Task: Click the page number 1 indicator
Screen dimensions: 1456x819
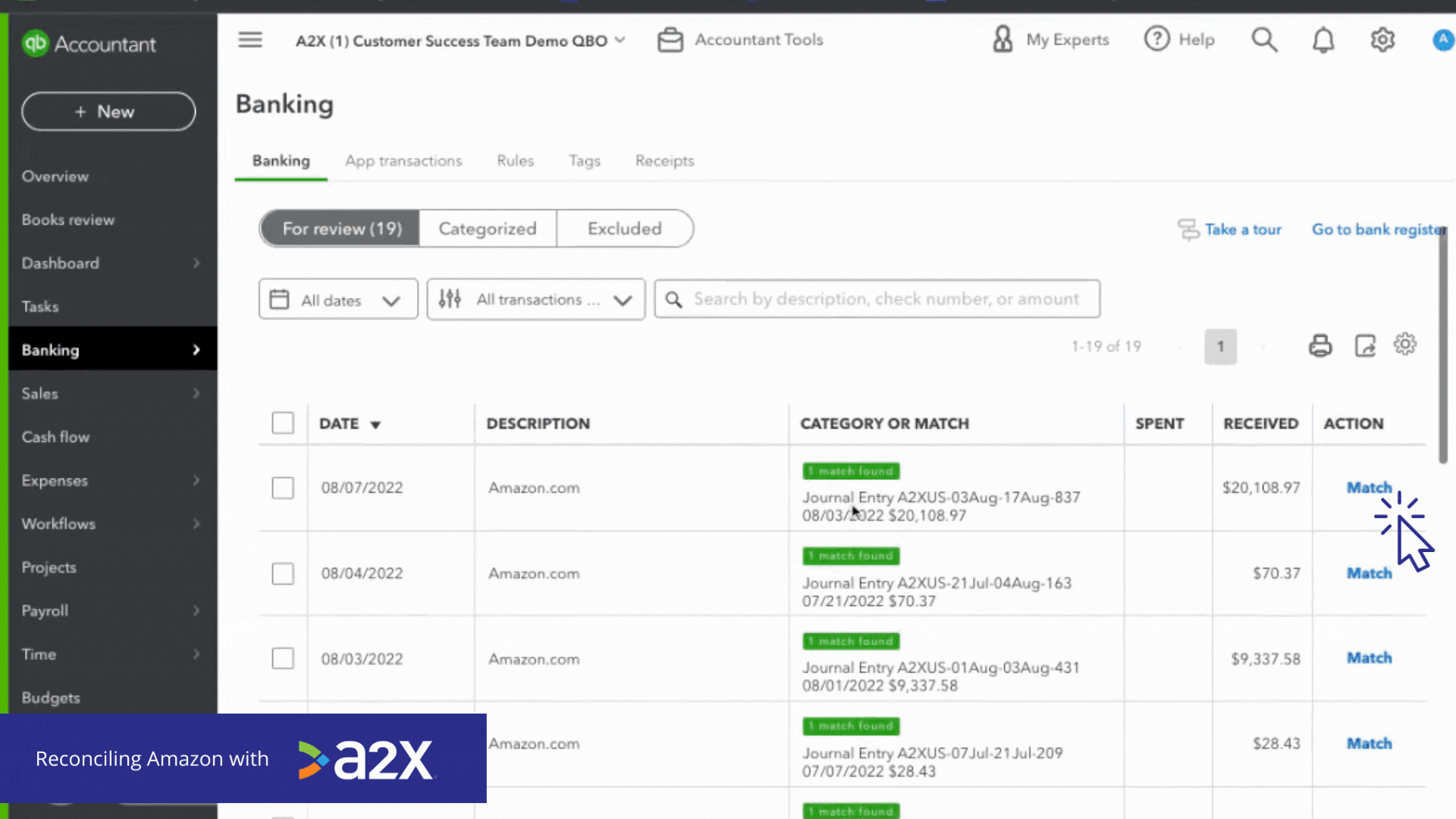Action: [1220, 346]
